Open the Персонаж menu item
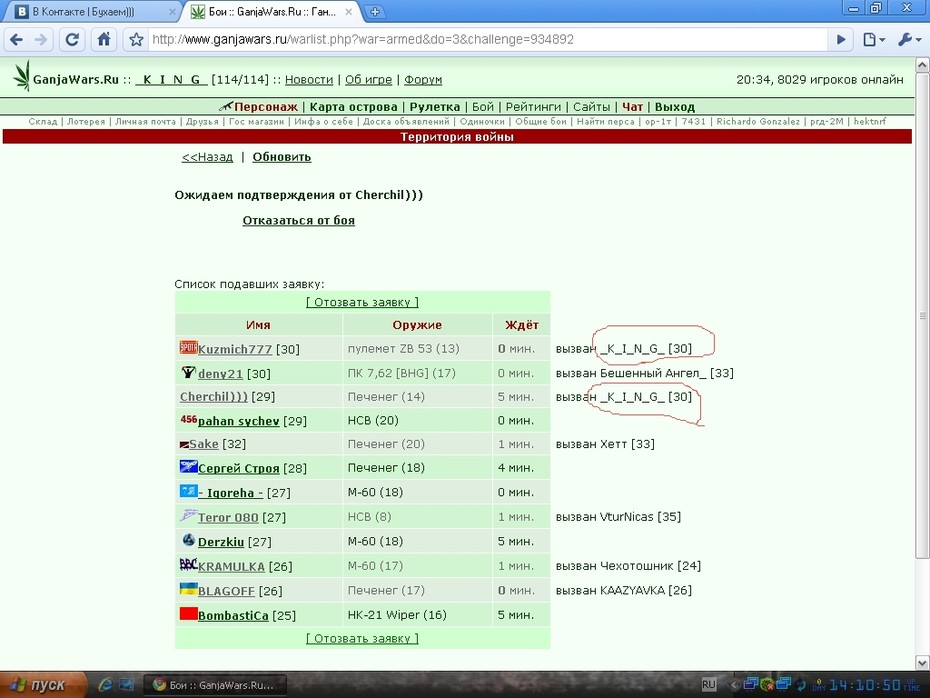The width and height of the screenshot is (930, 698). tap(265, 107)
